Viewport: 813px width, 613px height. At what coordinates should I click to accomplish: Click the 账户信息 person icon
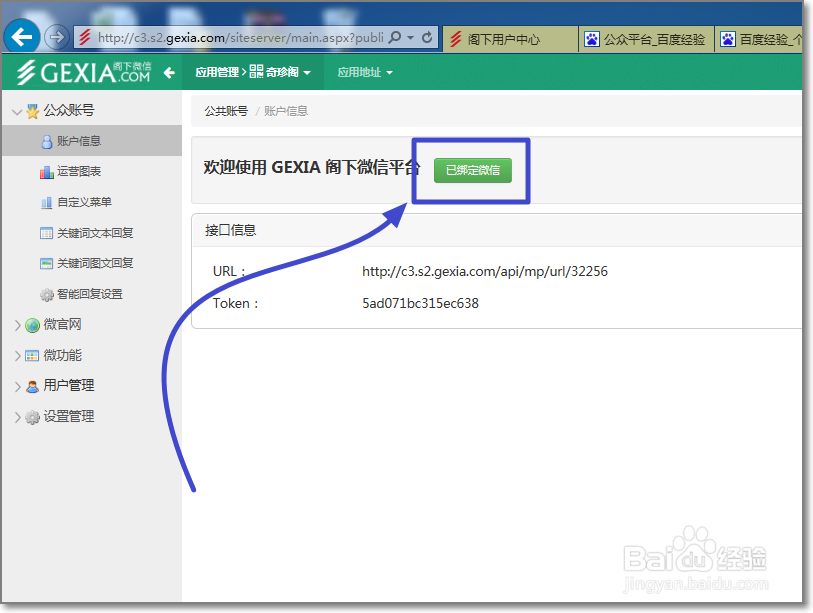tap(47, 142)
